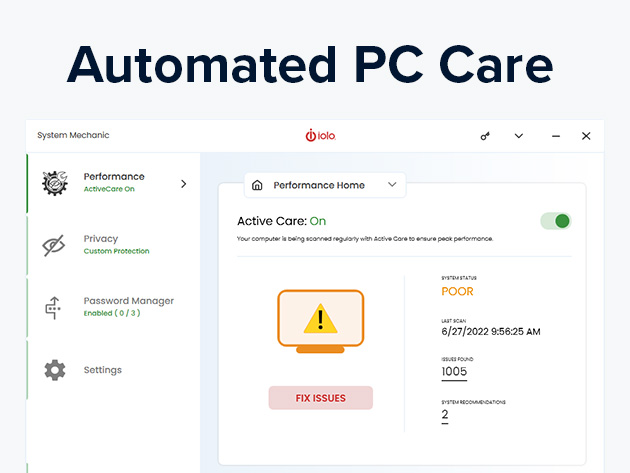Click the Password Manager icon
This screenshot has height=473, width=630.
tap(53, 308)
